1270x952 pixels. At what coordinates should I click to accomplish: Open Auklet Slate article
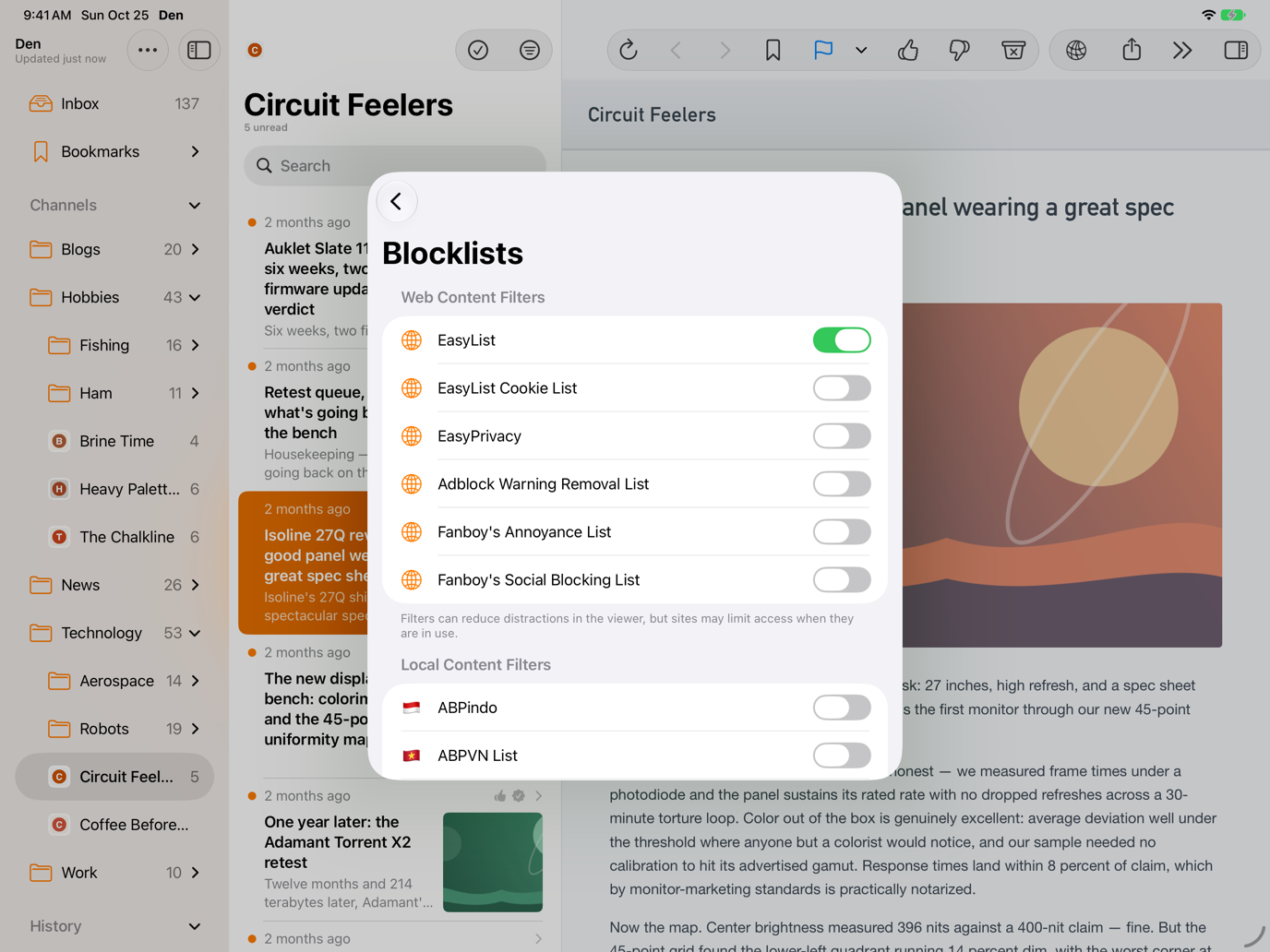pyautogui.click(x=305, y=278)
